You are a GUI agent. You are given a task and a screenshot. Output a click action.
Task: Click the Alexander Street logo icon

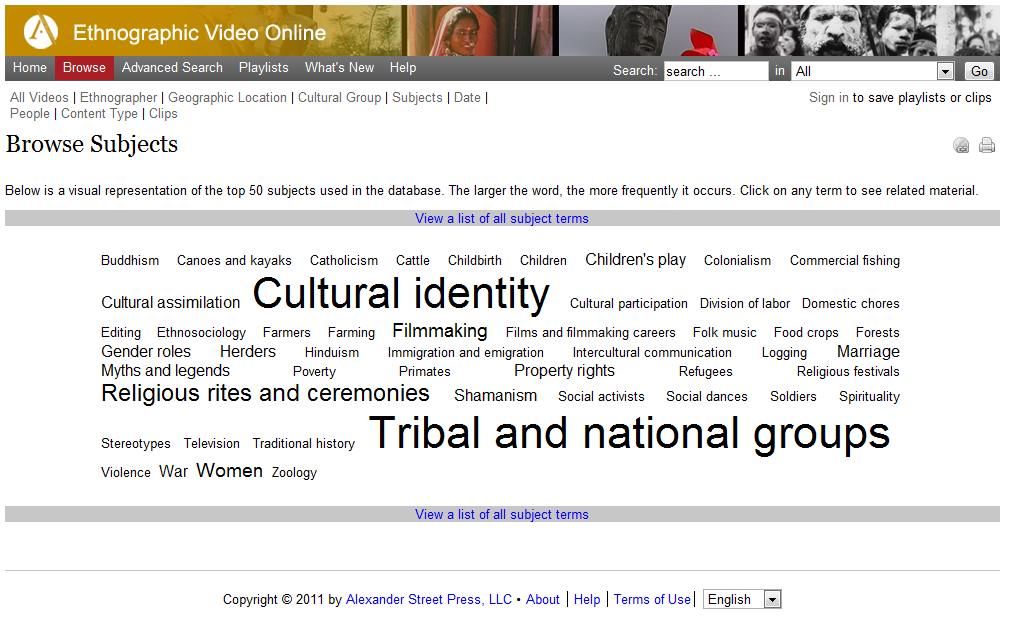40,31
